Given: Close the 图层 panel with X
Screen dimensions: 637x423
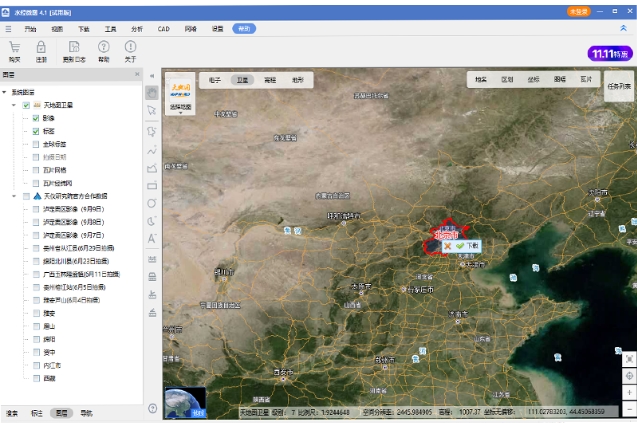Looking at the screenshot, I should (x=137, y=74).
